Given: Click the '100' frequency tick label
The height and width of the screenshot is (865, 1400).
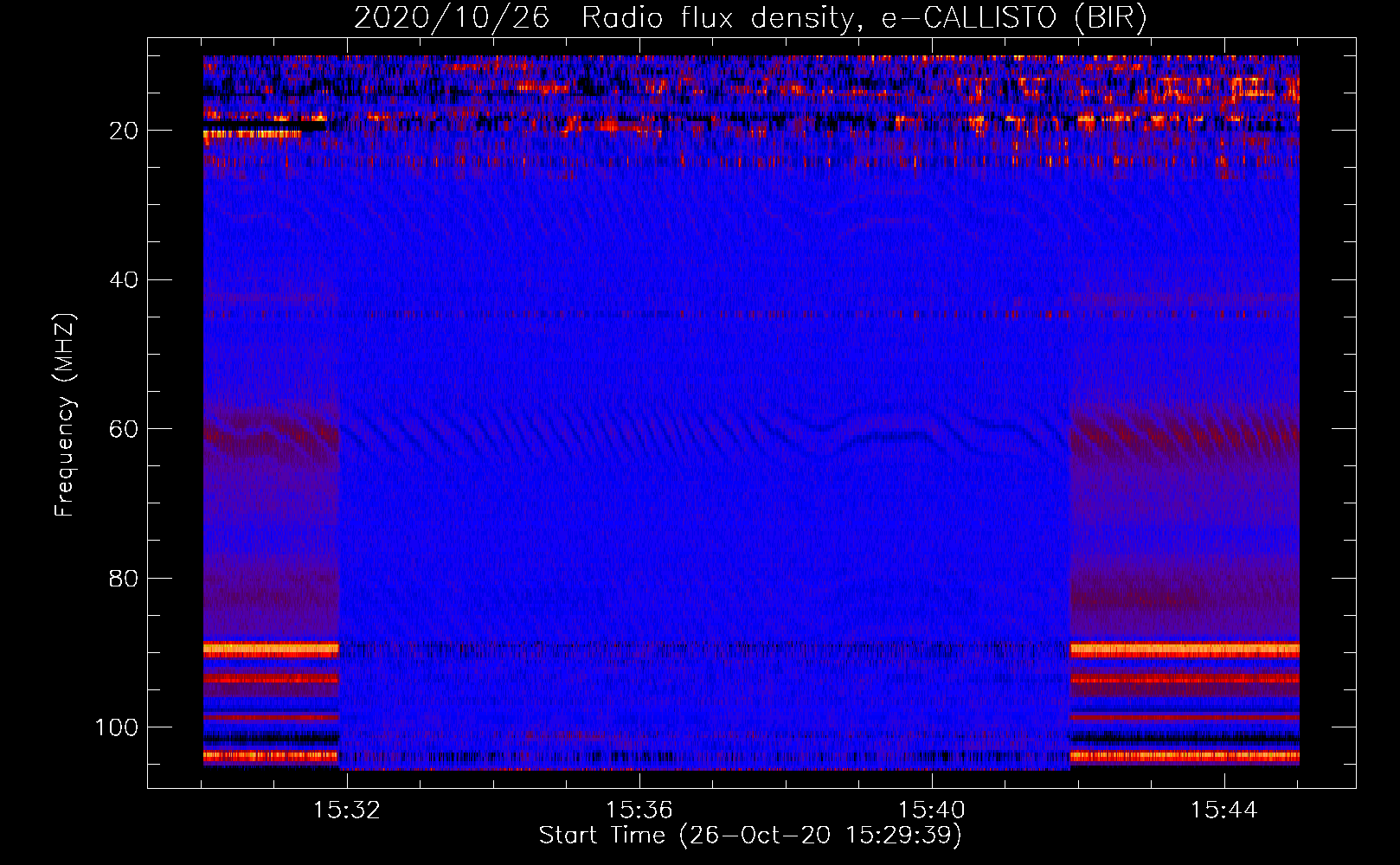Looking at the screenshot, I should pyautogui.click(x=117, y=727).
